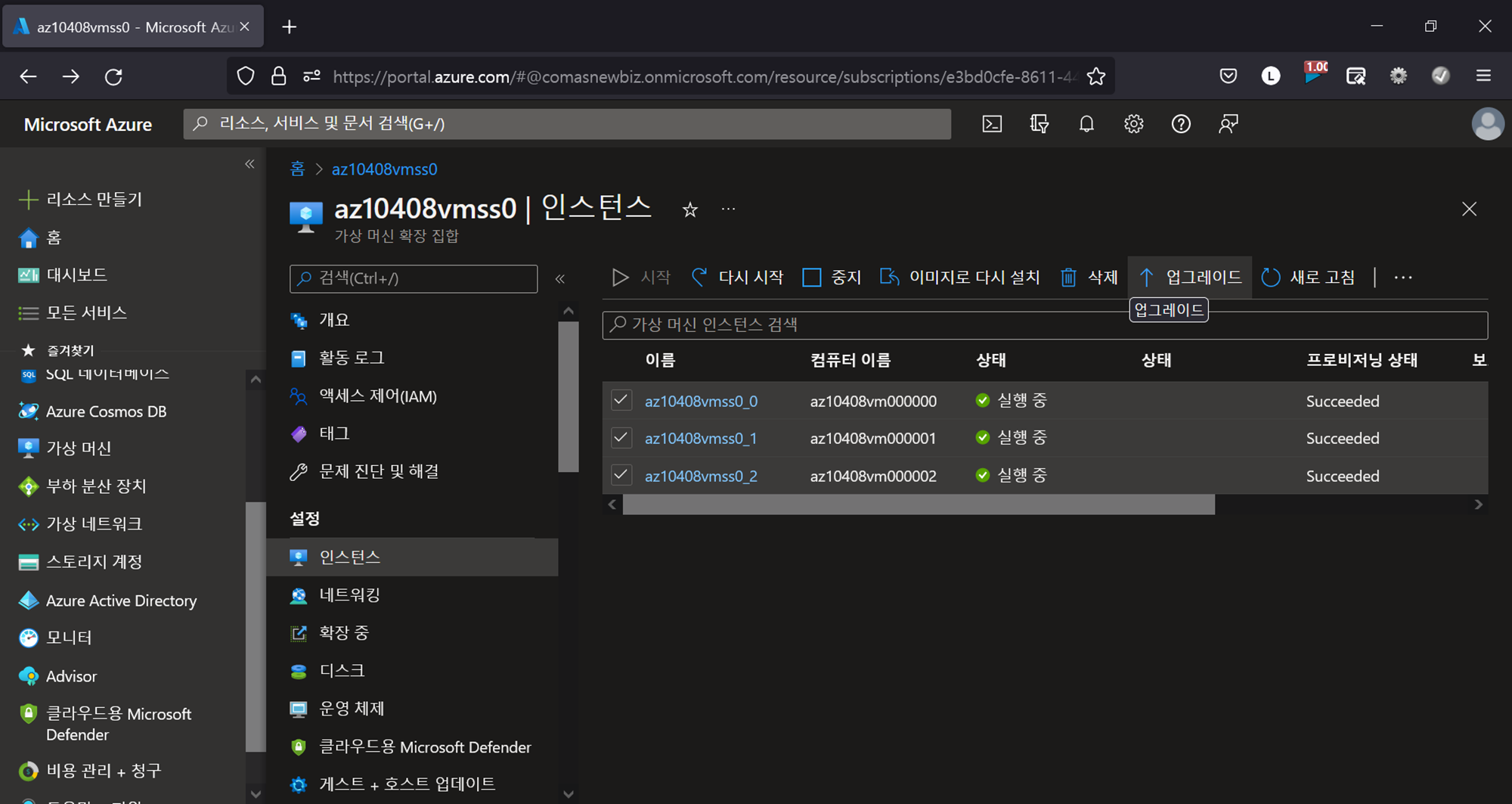This screenshot has width=1512, height=804.
Task: Open the feedback icon
Action: pos(1228,124)
